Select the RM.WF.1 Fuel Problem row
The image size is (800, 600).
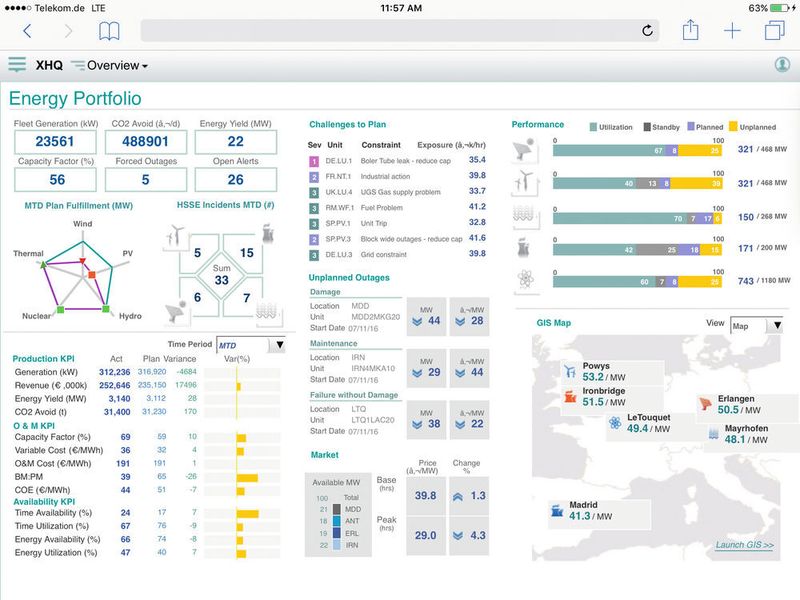(397, 208)
